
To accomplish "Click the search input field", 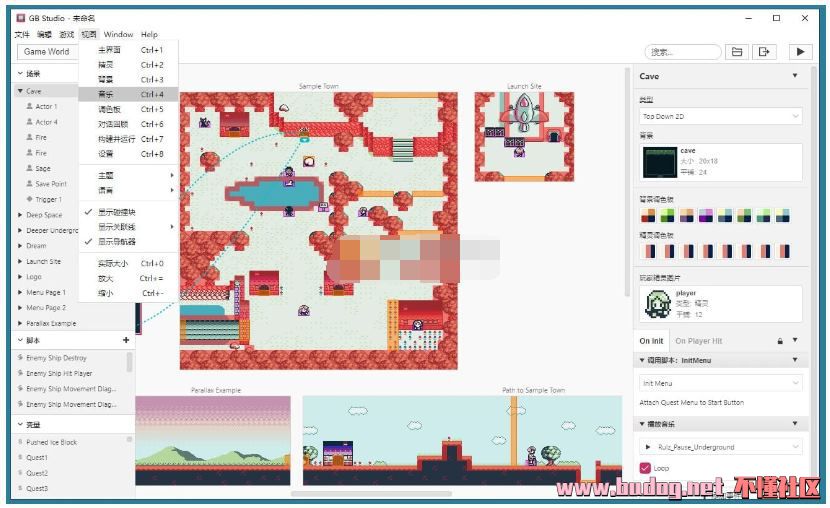I will 684,52.
